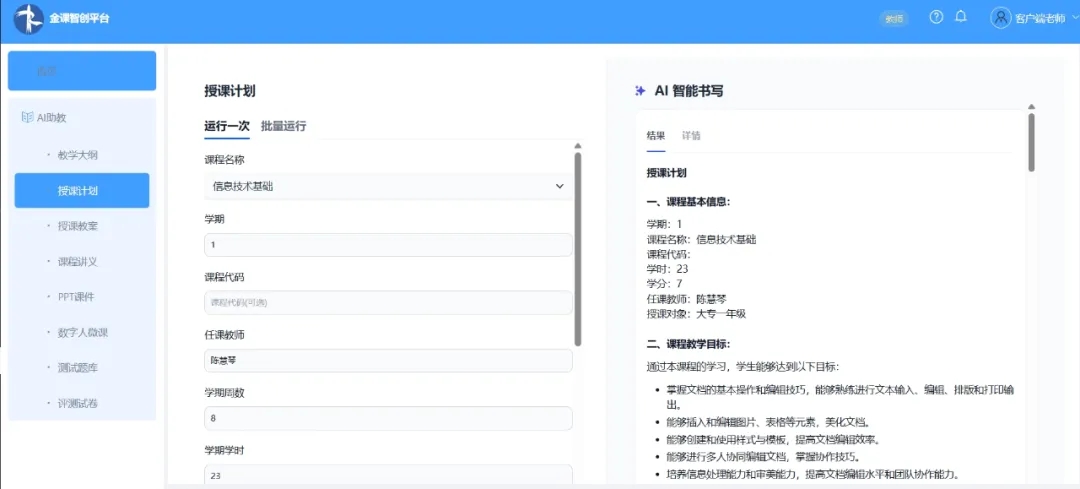Click the platform logo icon

point(29,19)
